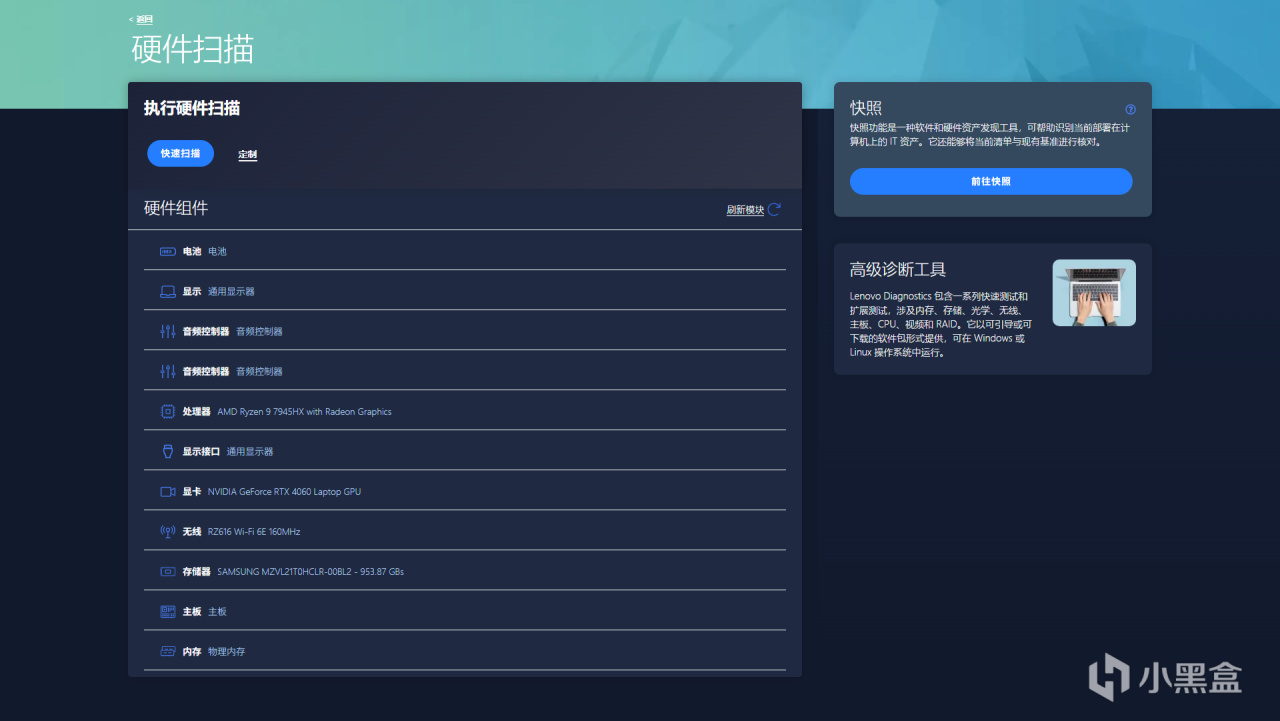Screen dimensions: 1280x721
Task: Click the circular refresh arrow icon
Action: 774,210
